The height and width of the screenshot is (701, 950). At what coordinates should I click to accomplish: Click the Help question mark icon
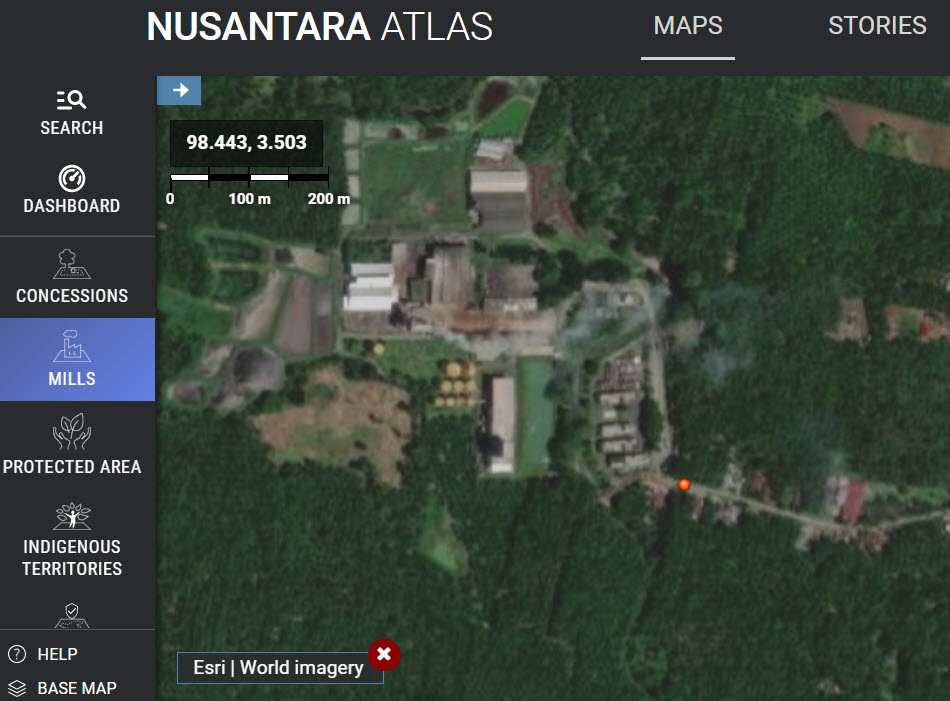[x=17, y=654]
